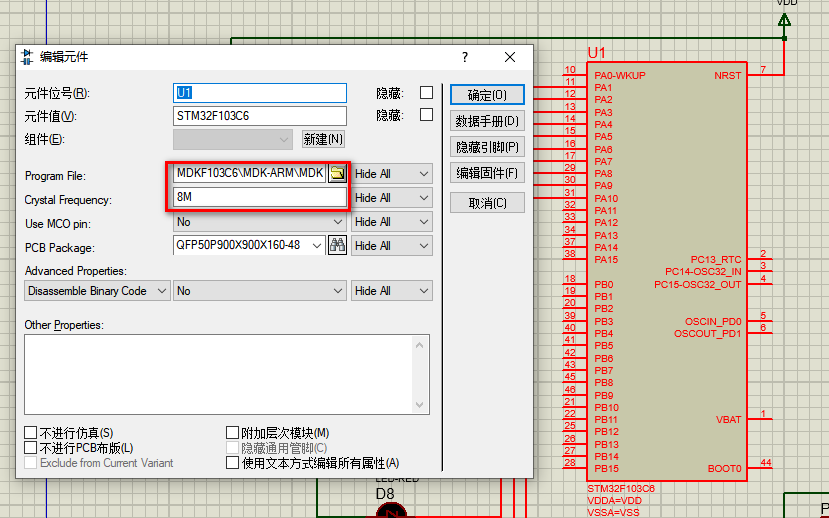Click the 元件值 STM32F103C6 field
The height and width of the screenshot is (518, 829).
point(260,116)
